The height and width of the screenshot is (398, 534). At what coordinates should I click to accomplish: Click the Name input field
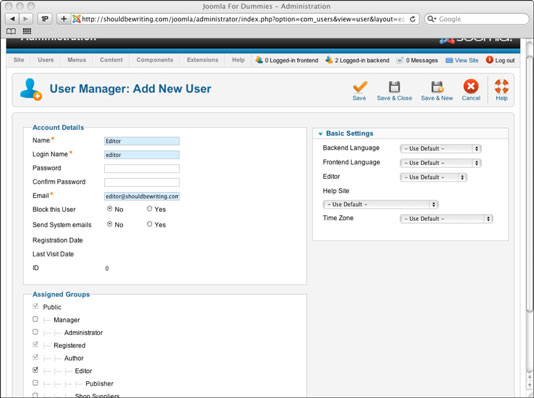[x=142, y=141]
